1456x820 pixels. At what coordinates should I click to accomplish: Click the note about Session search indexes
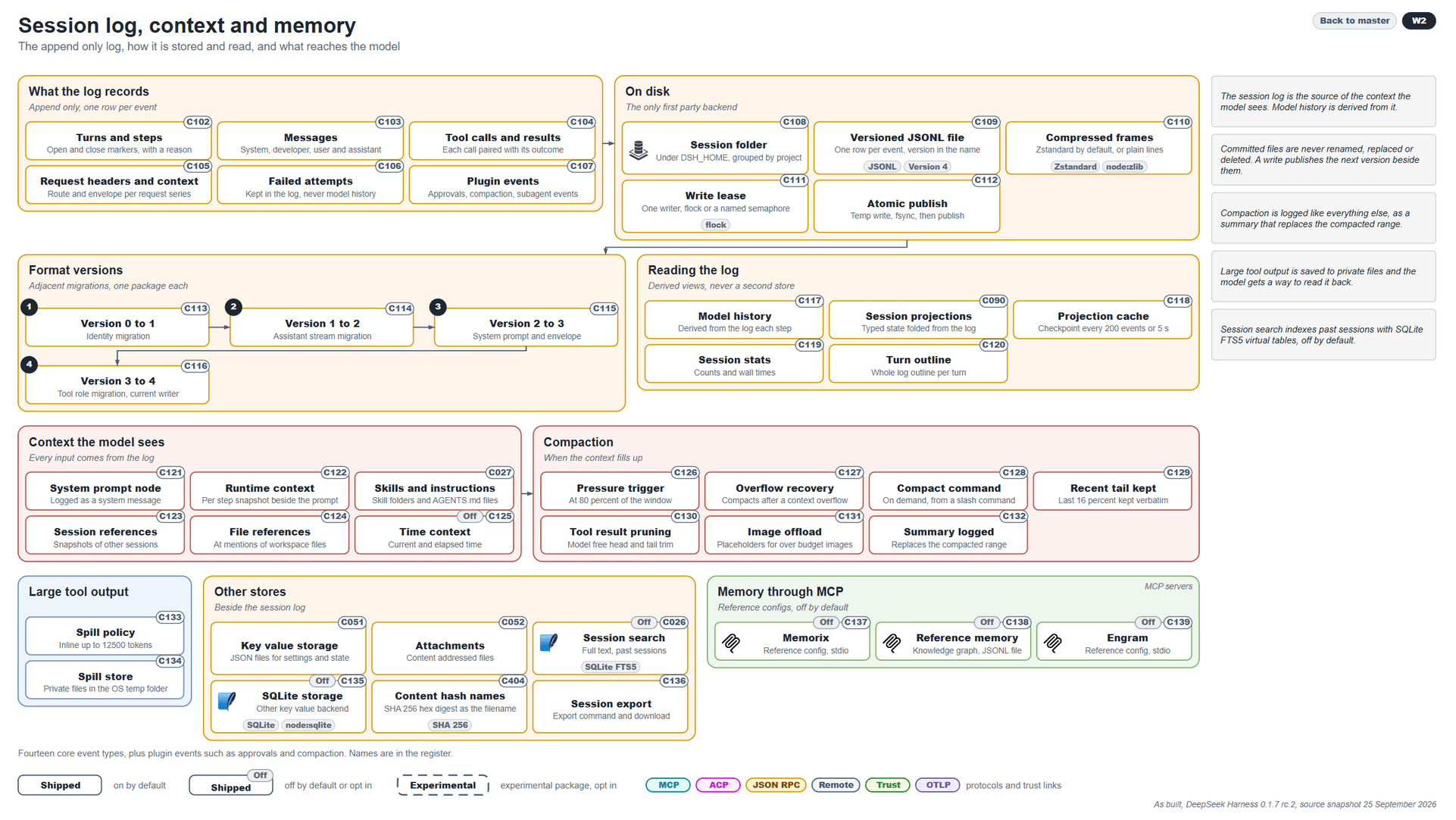(x=1323, y=335)
